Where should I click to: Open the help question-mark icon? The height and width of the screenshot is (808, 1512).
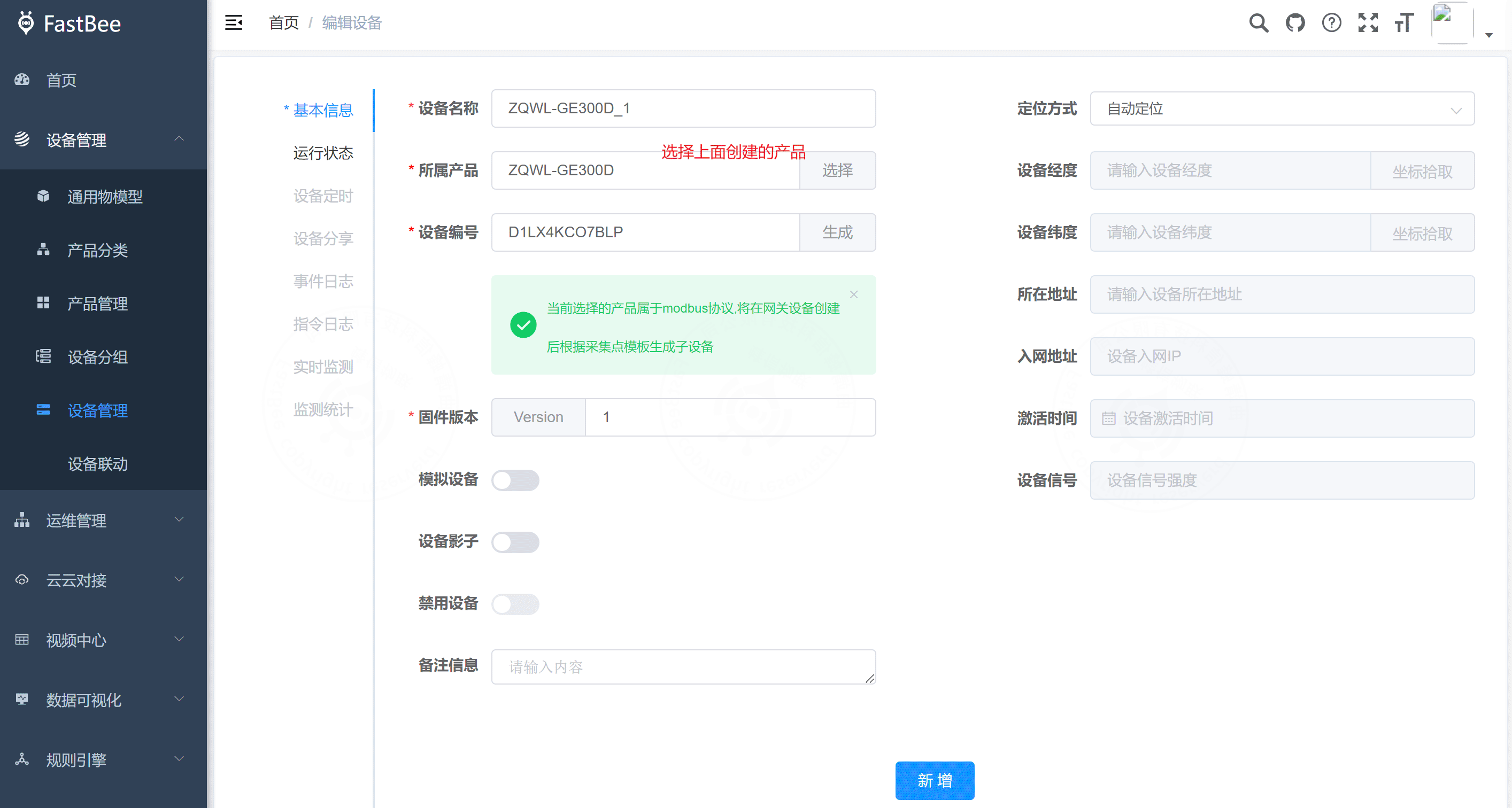point(1331,23)
